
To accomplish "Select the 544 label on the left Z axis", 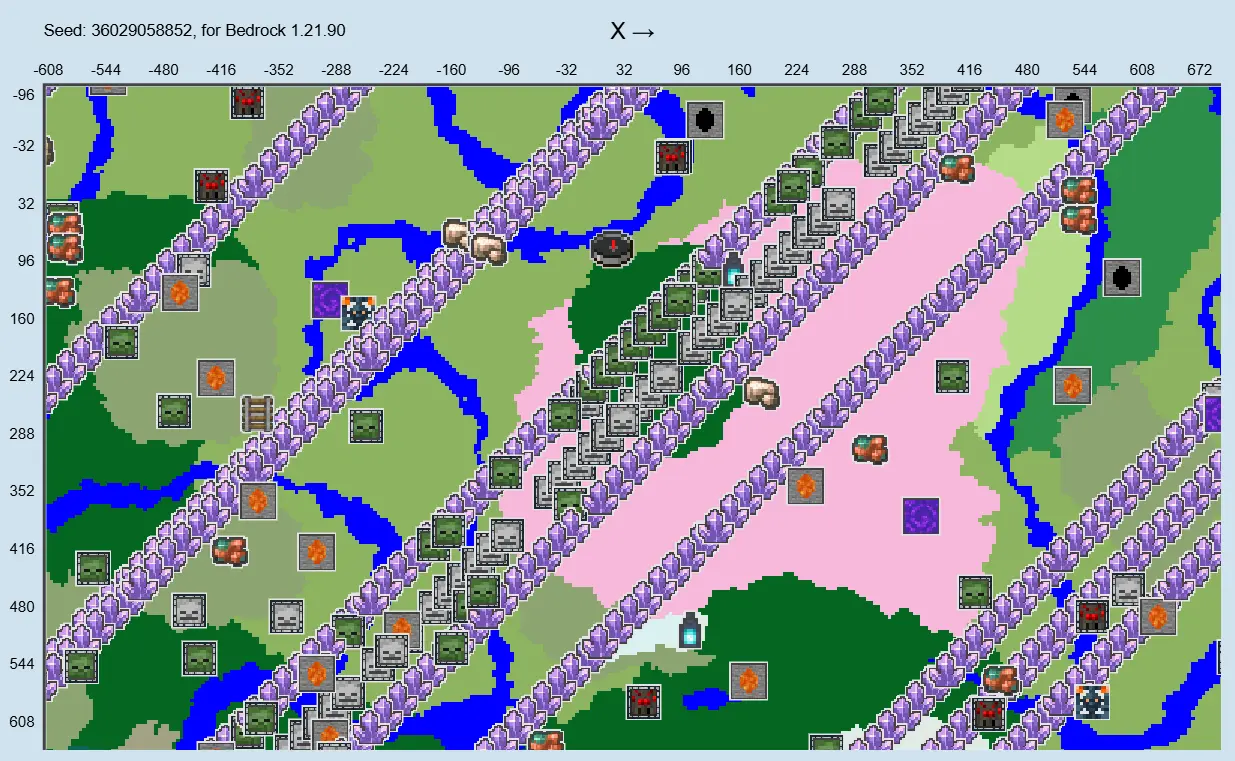I will click(x=22, y=664).
